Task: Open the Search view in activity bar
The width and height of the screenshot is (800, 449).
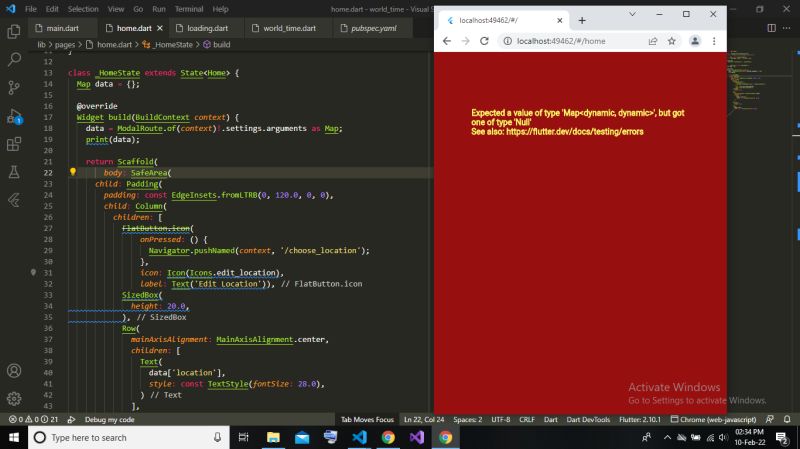Action: click(14, 59)
